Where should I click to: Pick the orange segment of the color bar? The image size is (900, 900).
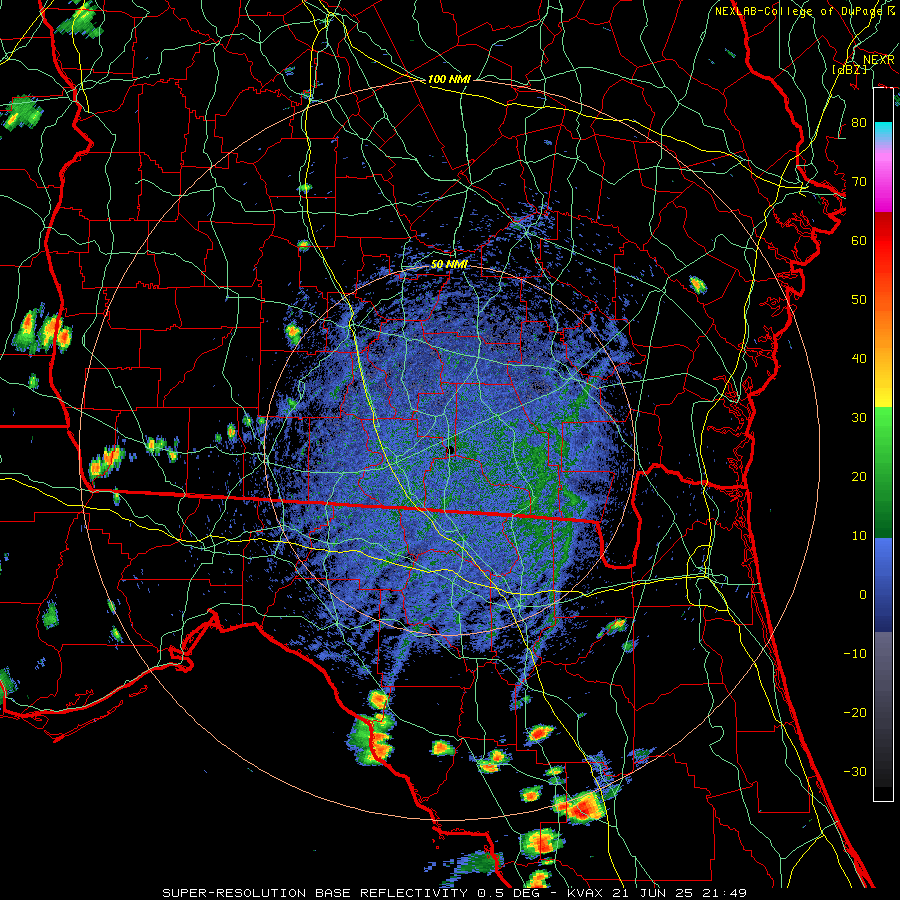(883, 339)
